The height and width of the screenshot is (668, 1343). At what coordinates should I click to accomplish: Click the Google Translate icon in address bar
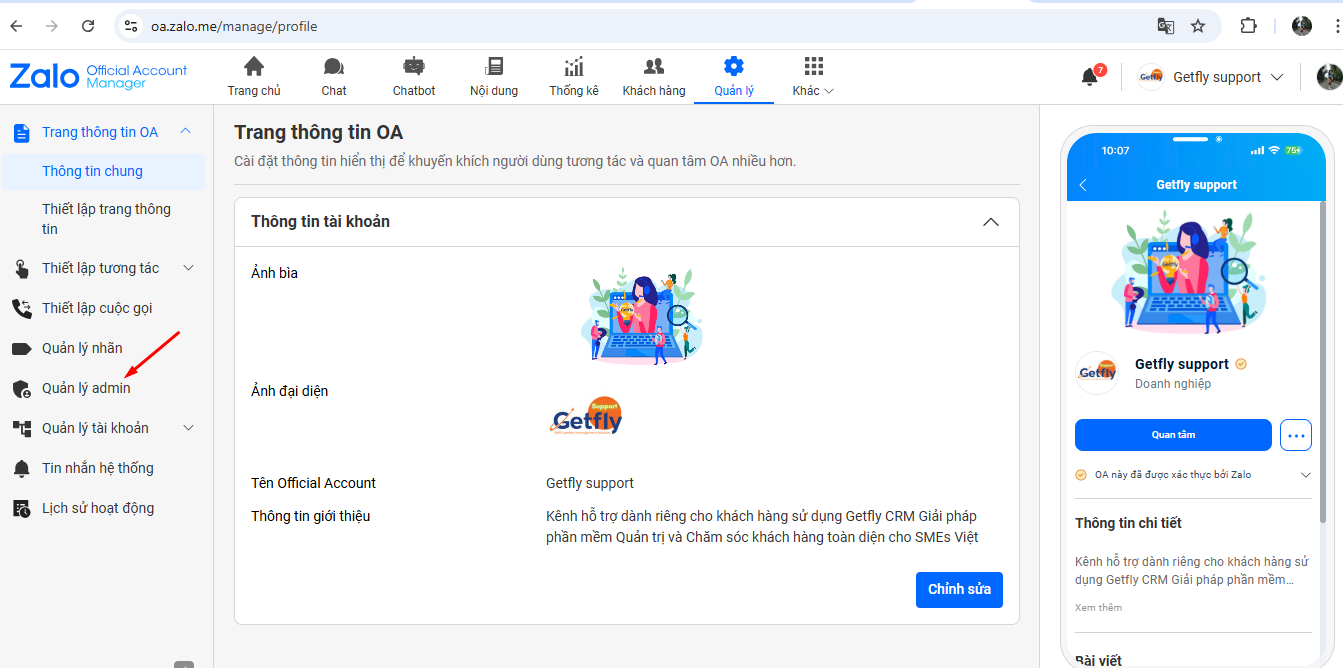[x=1166, y=26]
